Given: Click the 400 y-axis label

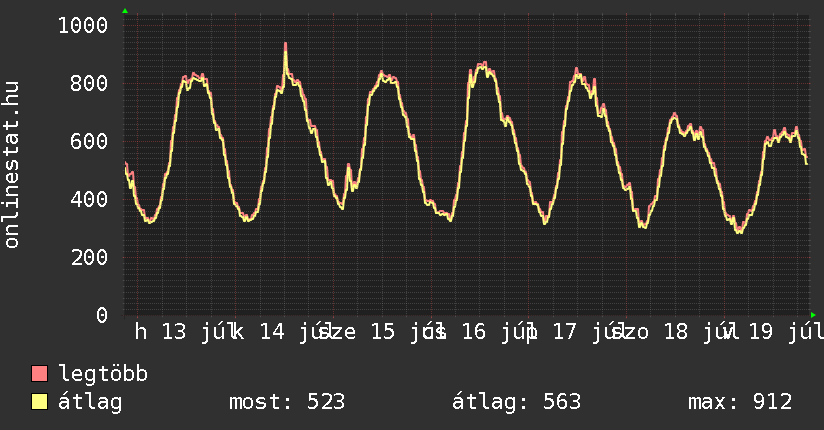Looking at the screenshot, I should point(89,199).
